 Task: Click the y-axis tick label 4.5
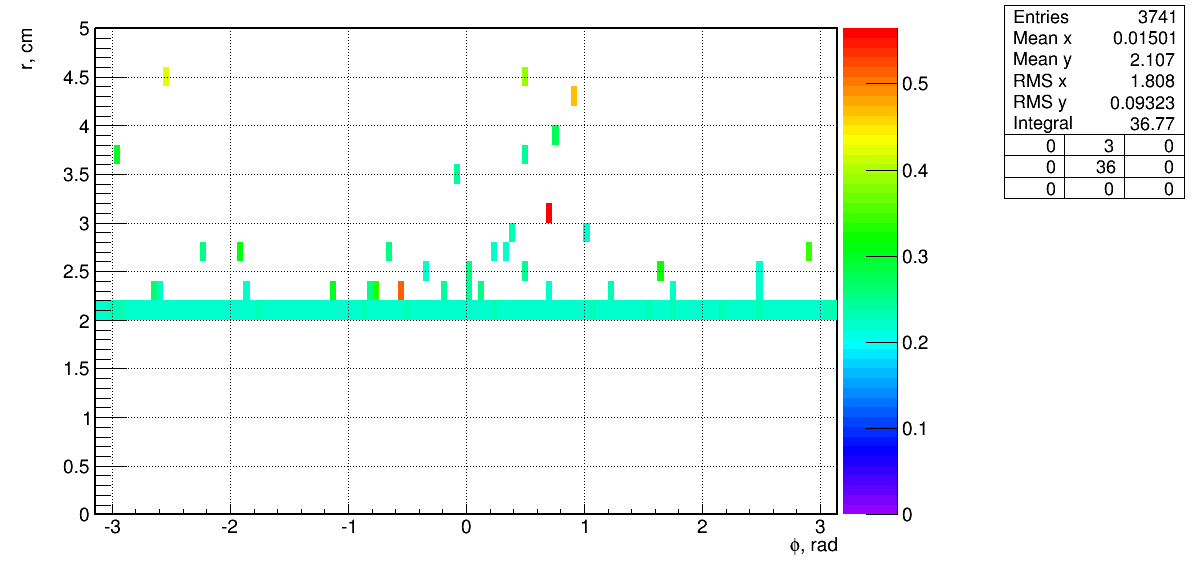coord(76,77)
